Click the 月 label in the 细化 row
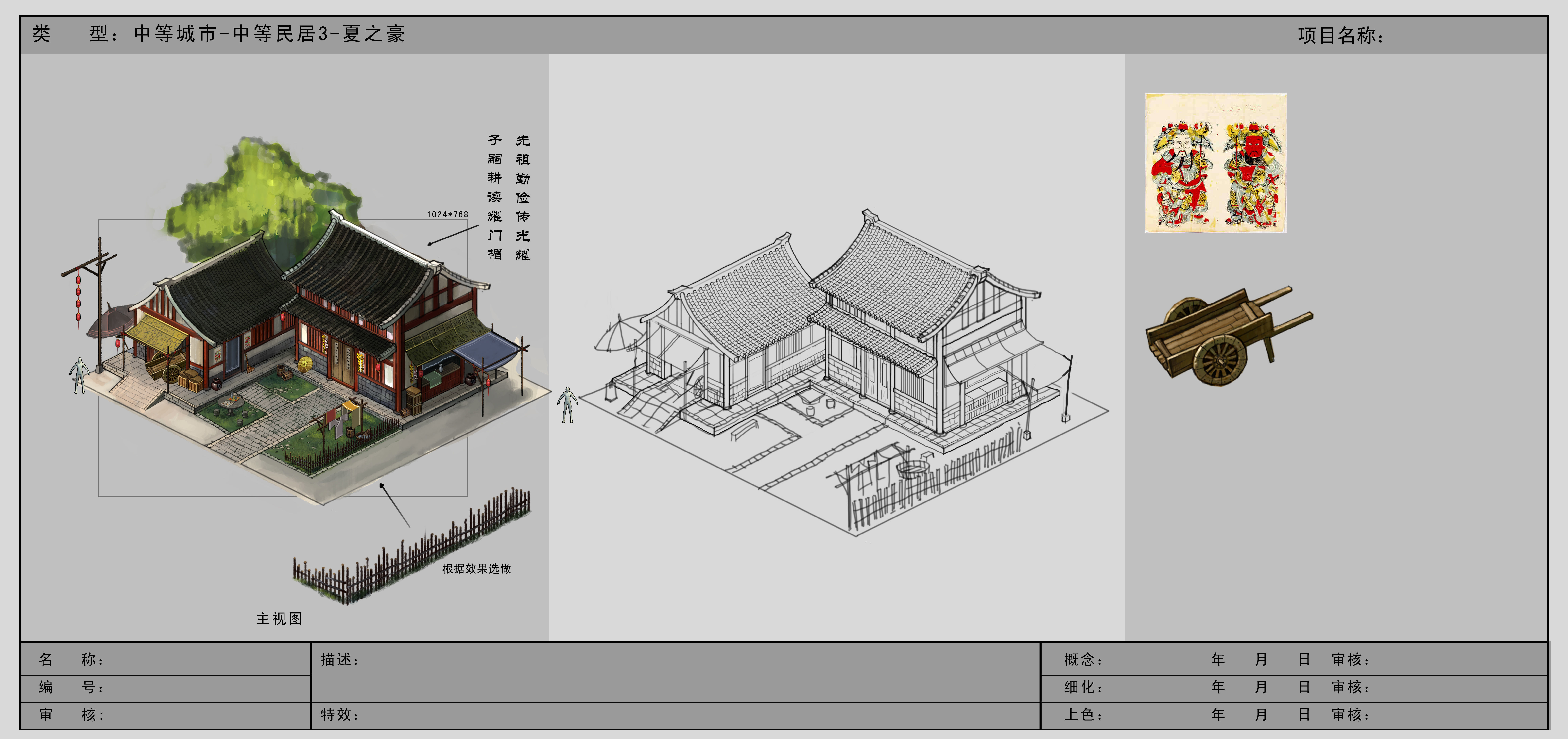 [x=1261, y=687]
